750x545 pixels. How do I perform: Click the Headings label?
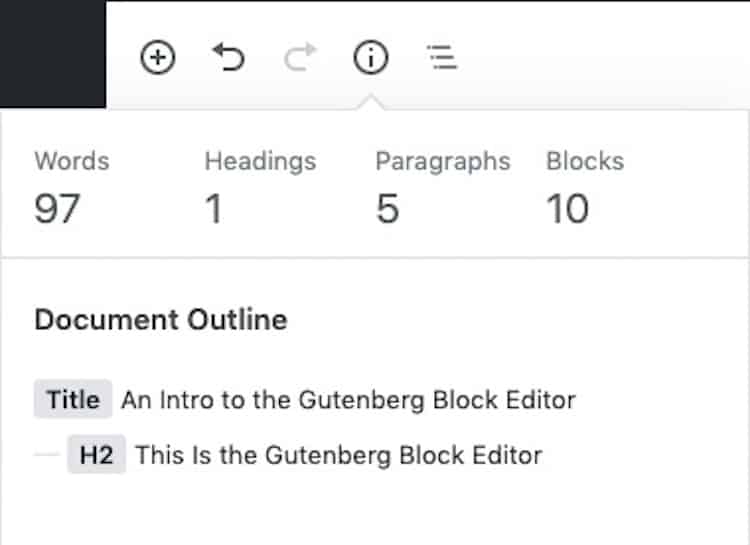click(x=260, y=161)
